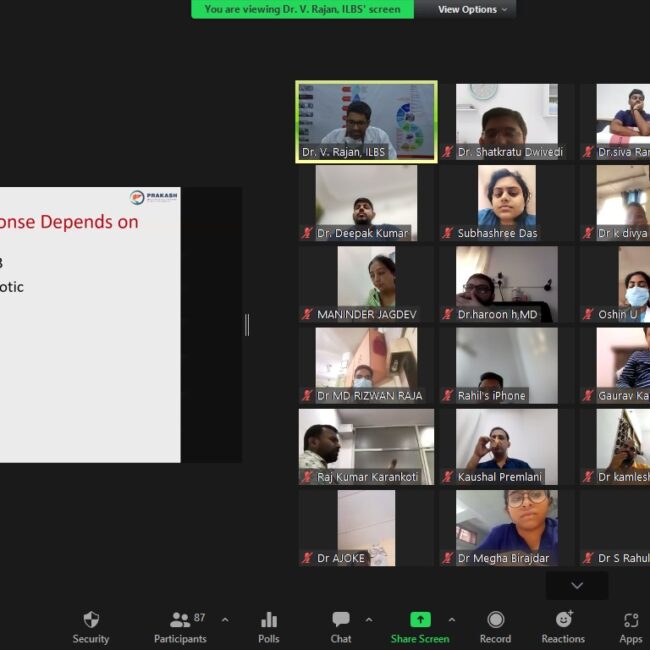650x650 pixels.
Task: Click the green 'You are viewing' banner
Action: coord(302,9)
